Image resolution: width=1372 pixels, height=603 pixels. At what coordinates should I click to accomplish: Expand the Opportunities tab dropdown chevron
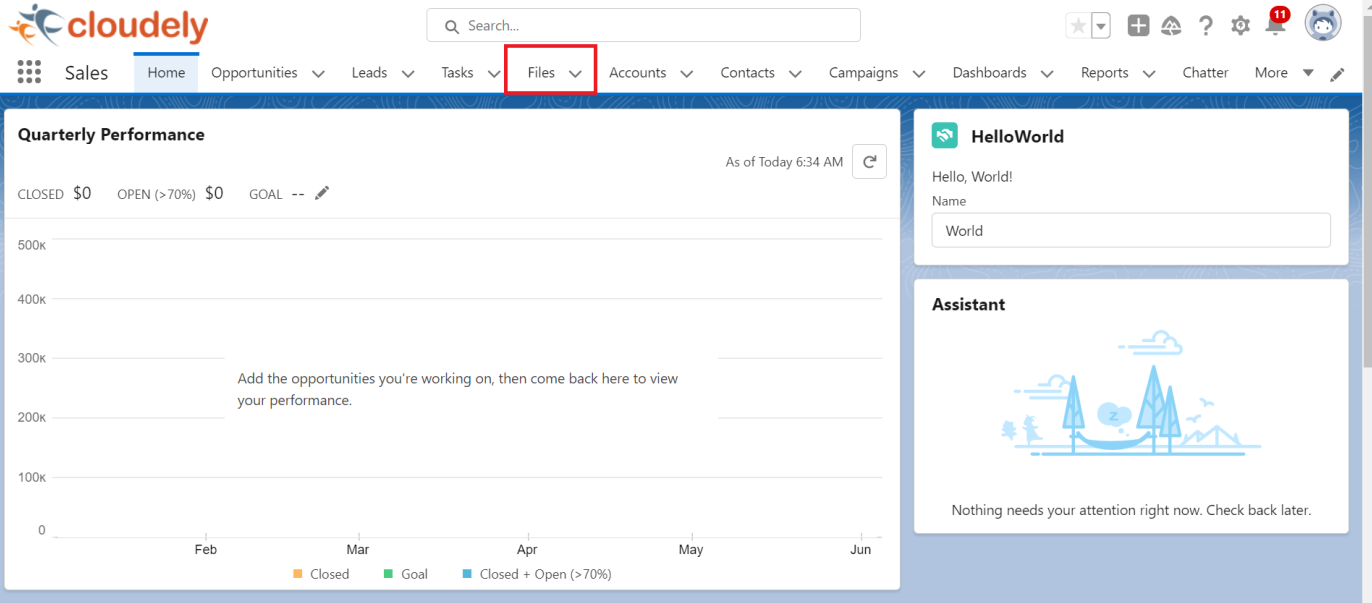point(318,73)
